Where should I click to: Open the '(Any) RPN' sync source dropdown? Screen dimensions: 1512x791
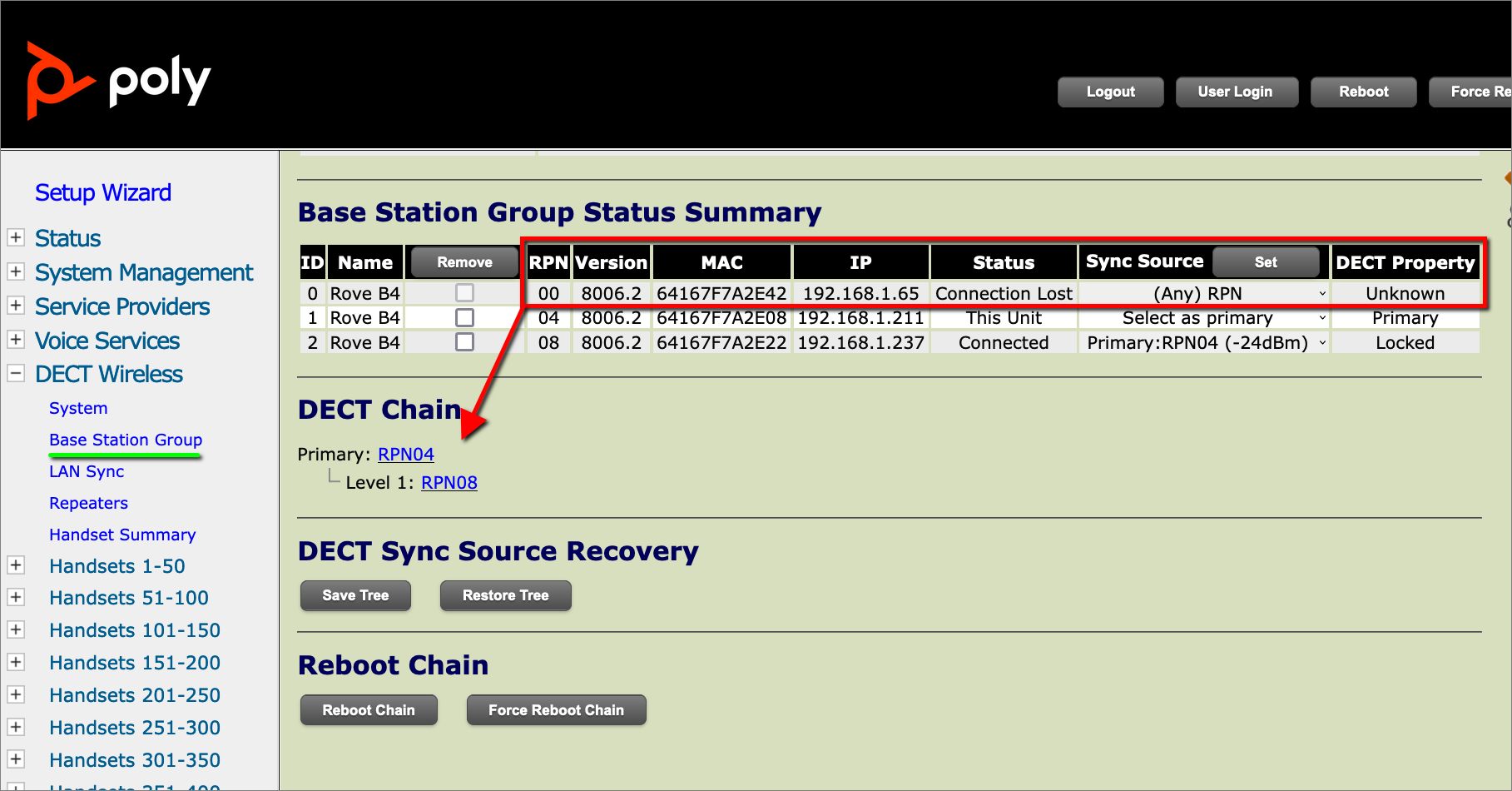(1203, 294)
